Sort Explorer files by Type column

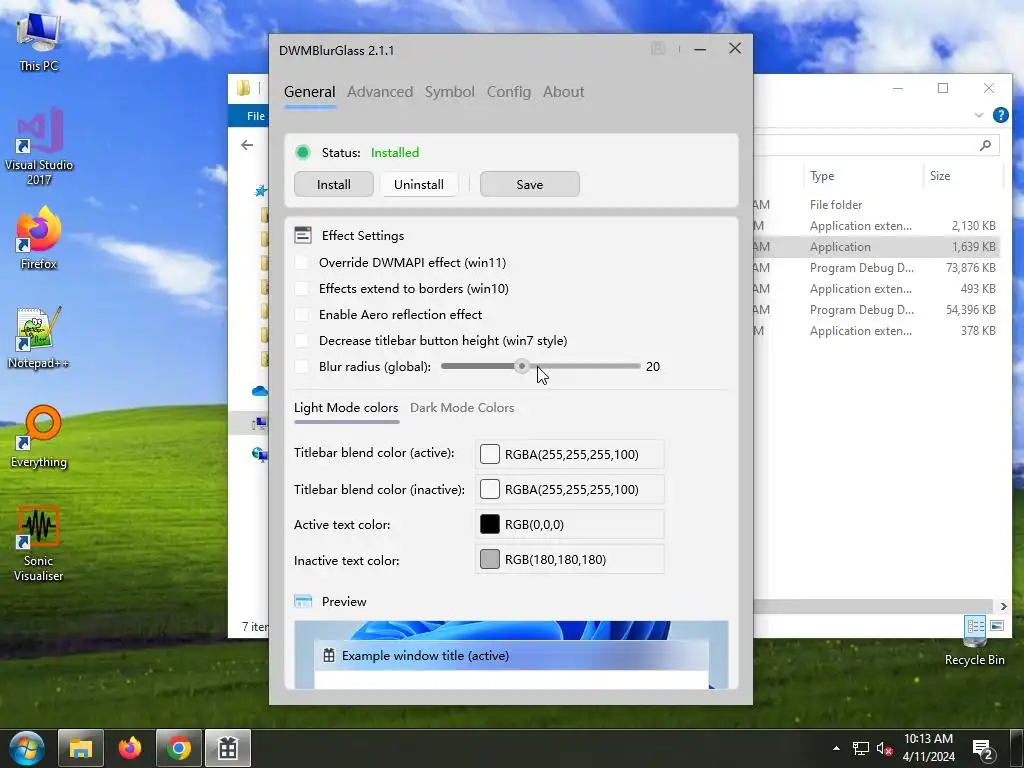pos(863,176)
